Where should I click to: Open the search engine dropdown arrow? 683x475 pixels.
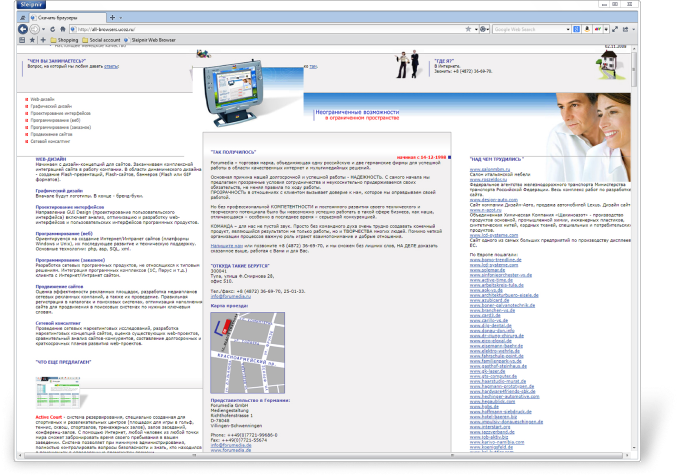click(568, 29)
